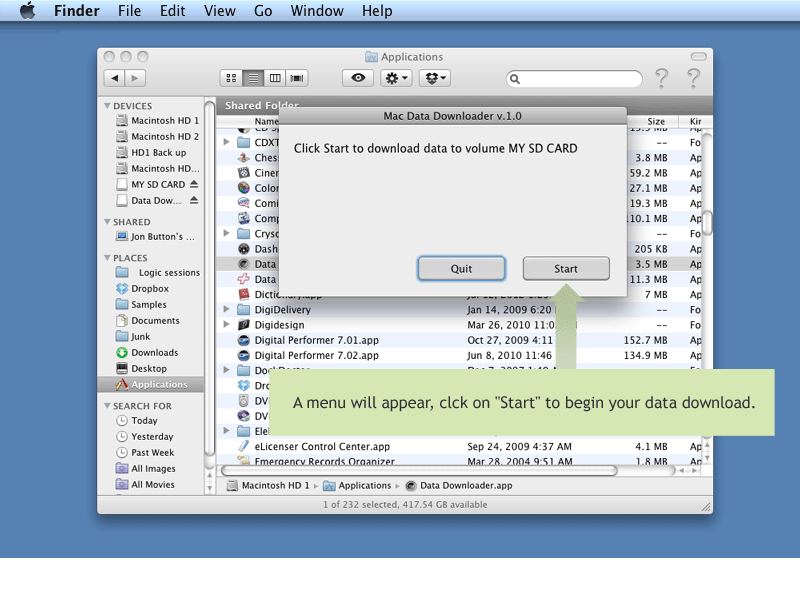The image size is (800, 600).
Task: Sort the file list by Size column
Action: coord(656,121)
